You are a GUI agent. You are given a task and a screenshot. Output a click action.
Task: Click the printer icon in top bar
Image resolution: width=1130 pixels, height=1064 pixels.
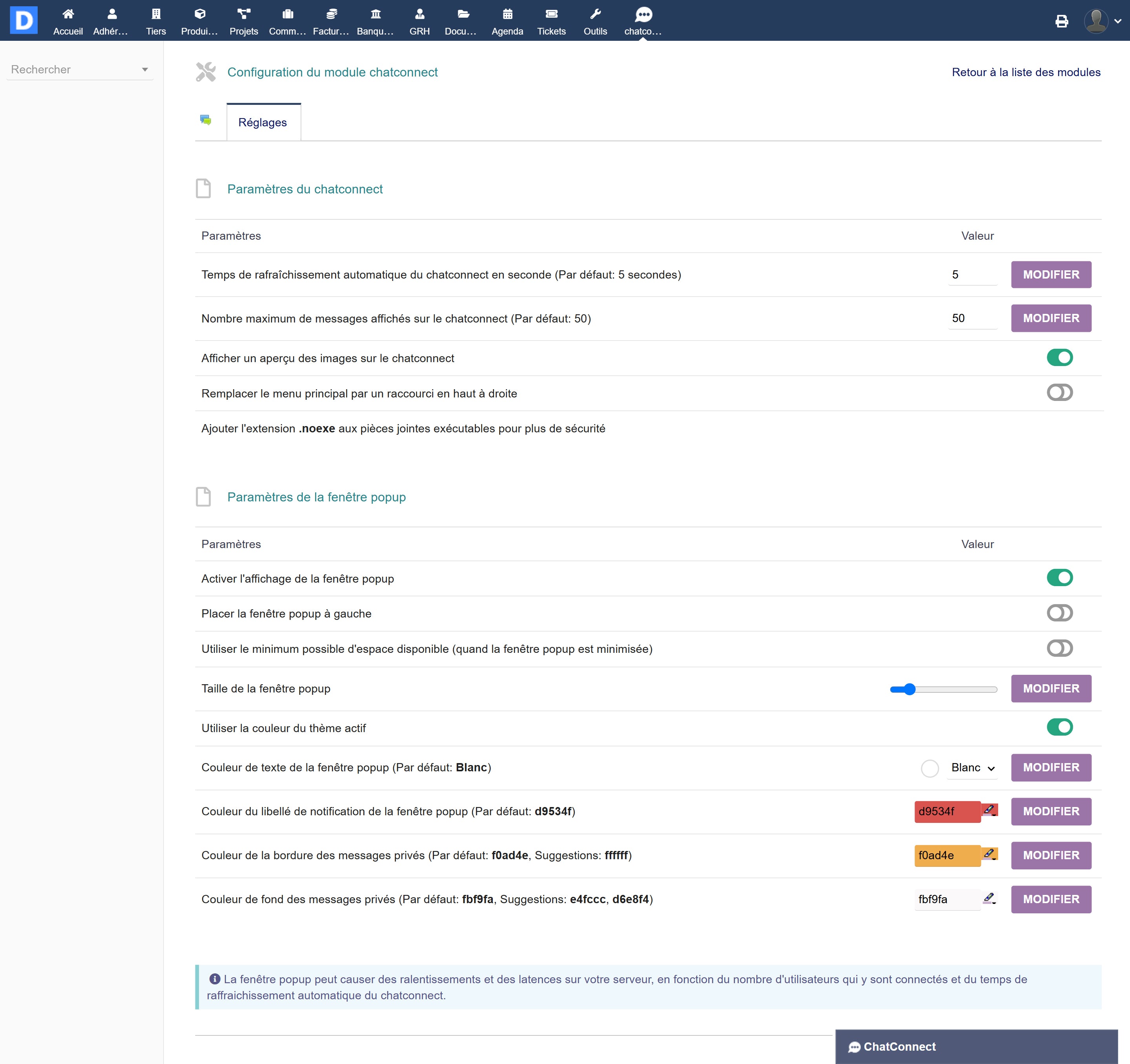pyautogui.click(x=1061, y=21)
